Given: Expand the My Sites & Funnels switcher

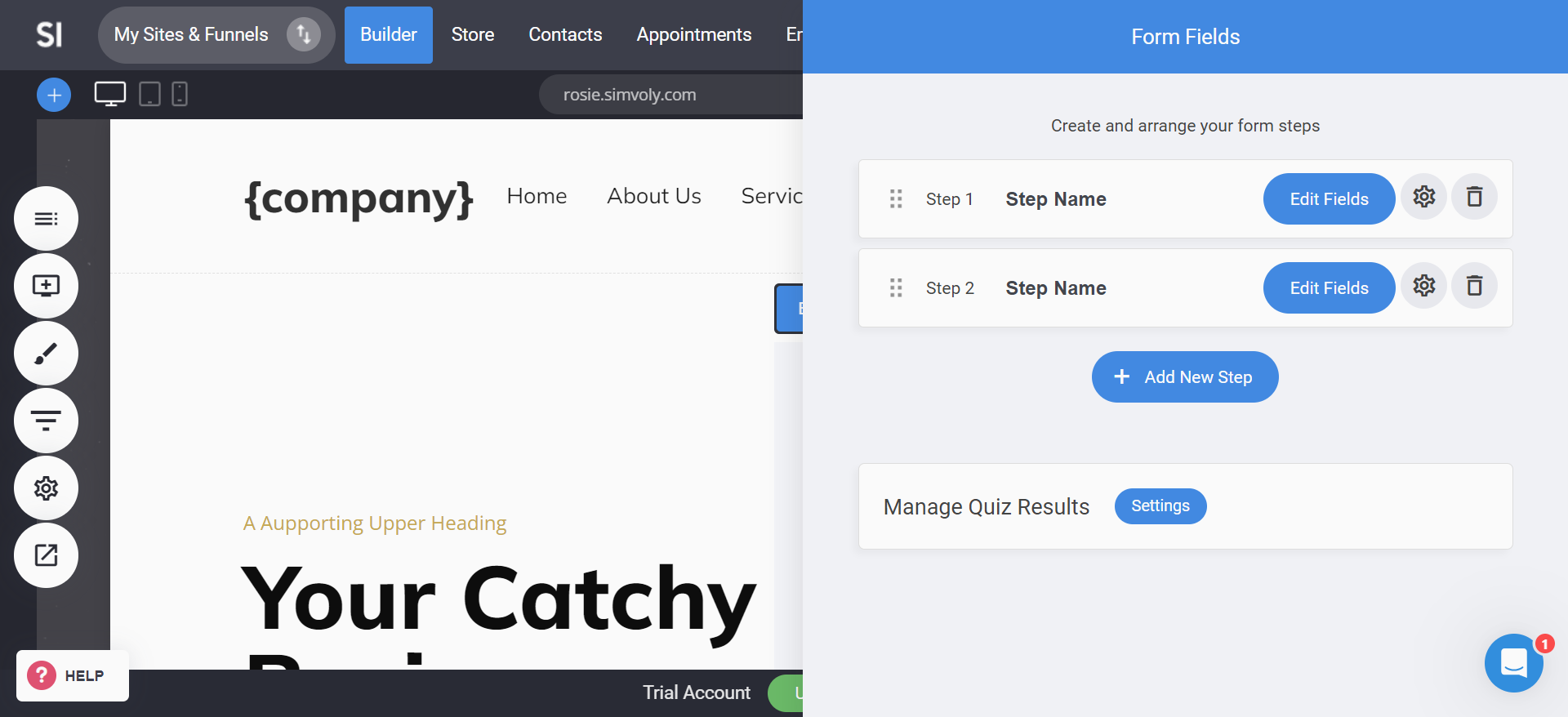Looking at the screenshot, I should tap(303, 35).
